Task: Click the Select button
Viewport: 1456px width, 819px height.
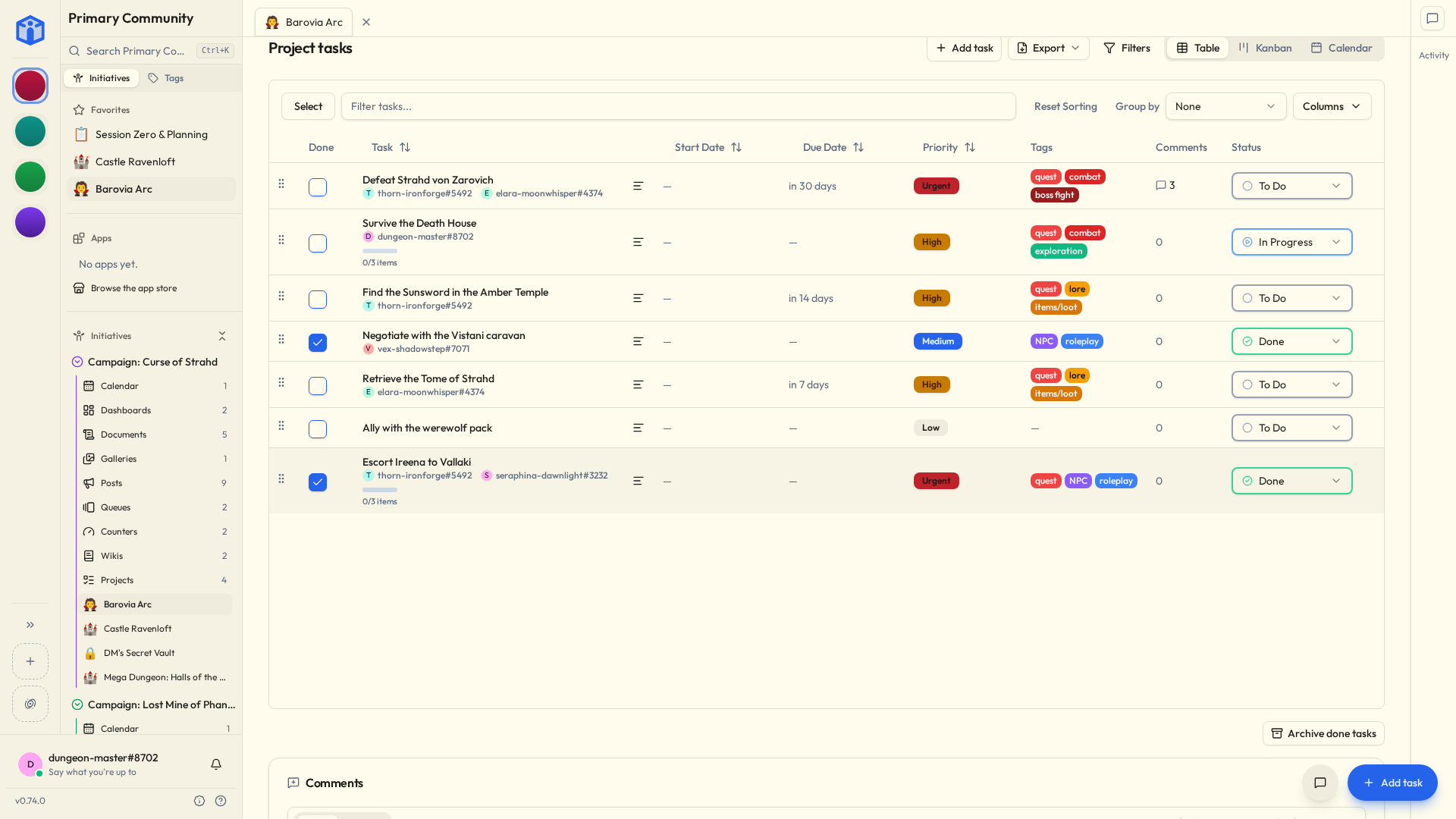Action: pos(308,106)
